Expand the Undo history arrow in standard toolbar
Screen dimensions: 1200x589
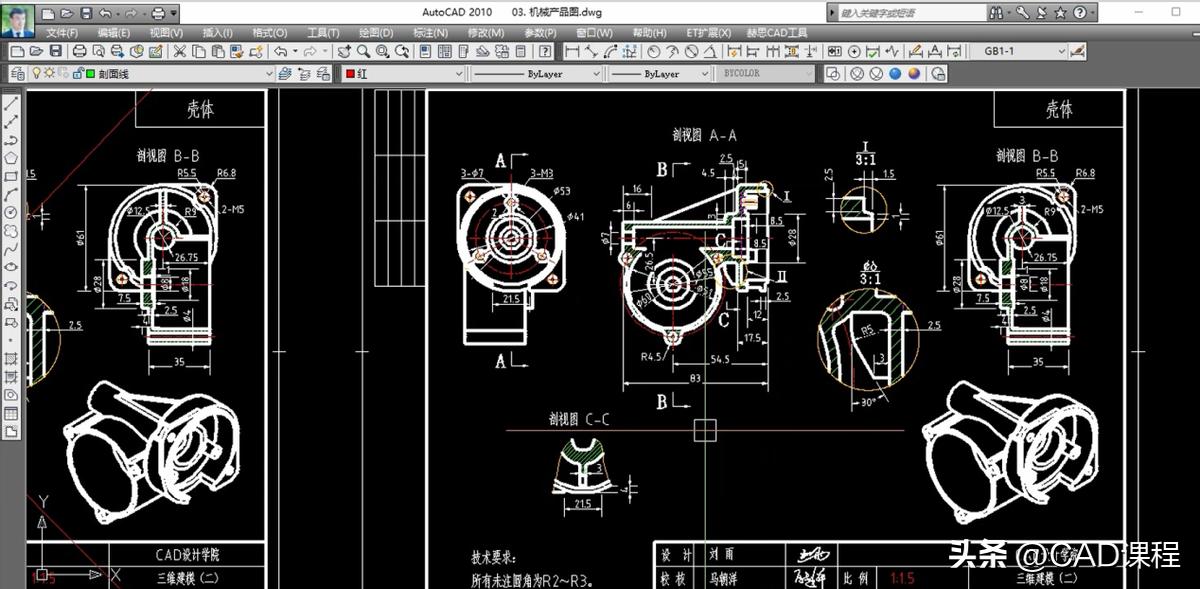click(294, 51)
